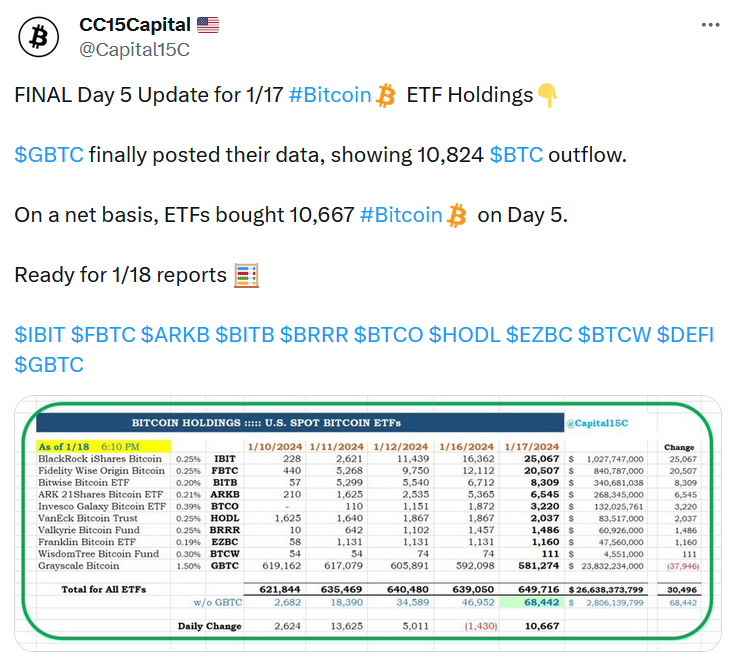Viewport: 738px width, 664px height.
Task: Open the CC15Capital display name
Action: click(x=135, y=25)
